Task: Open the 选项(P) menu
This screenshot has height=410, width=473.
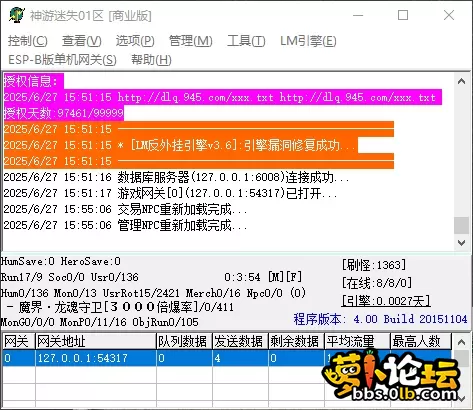Action: tap(135, 41)
